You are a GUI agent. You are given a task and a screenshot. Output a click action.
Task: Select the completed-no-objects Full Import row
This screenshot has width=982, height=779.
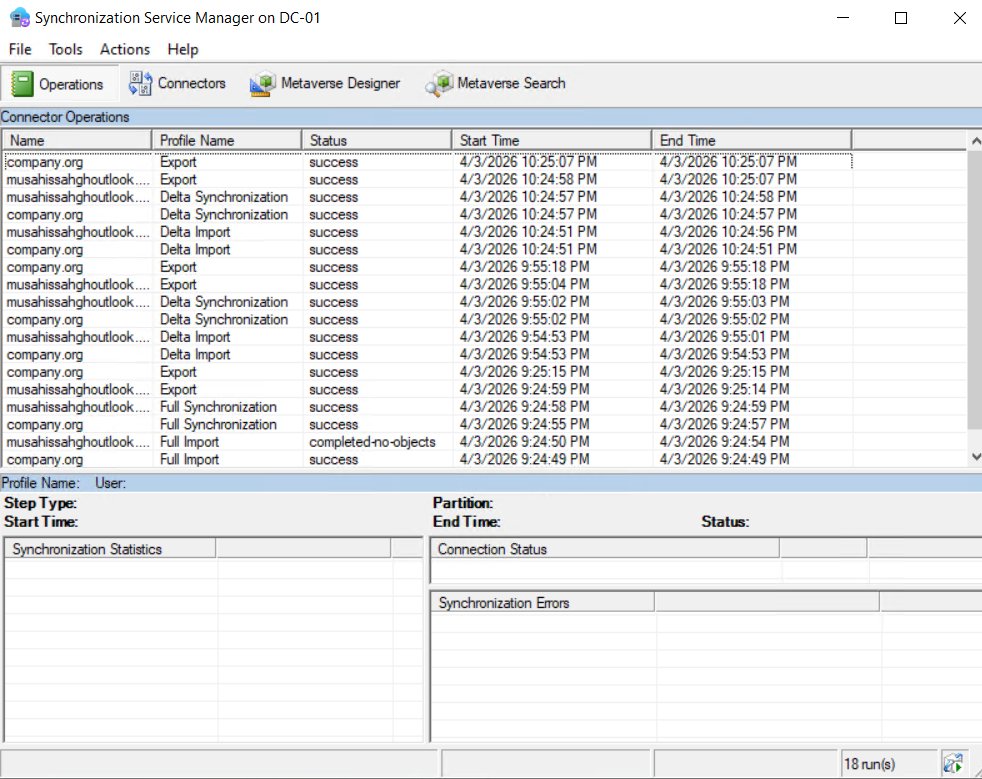(x=372, y=442)
